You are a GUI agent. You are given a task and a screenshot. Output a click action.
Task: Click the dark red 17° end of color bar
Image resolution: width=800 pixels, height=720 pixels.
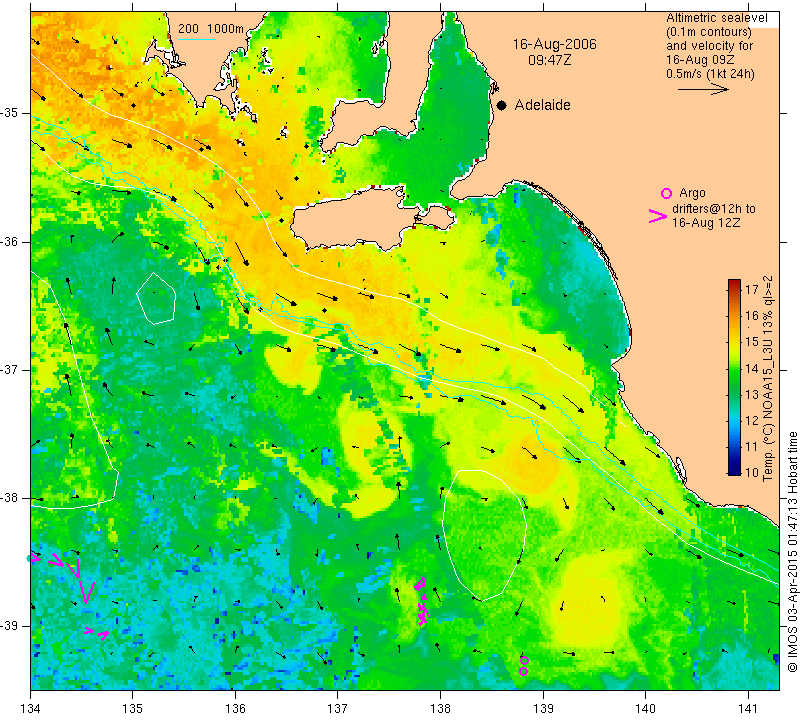coord(734,284)
